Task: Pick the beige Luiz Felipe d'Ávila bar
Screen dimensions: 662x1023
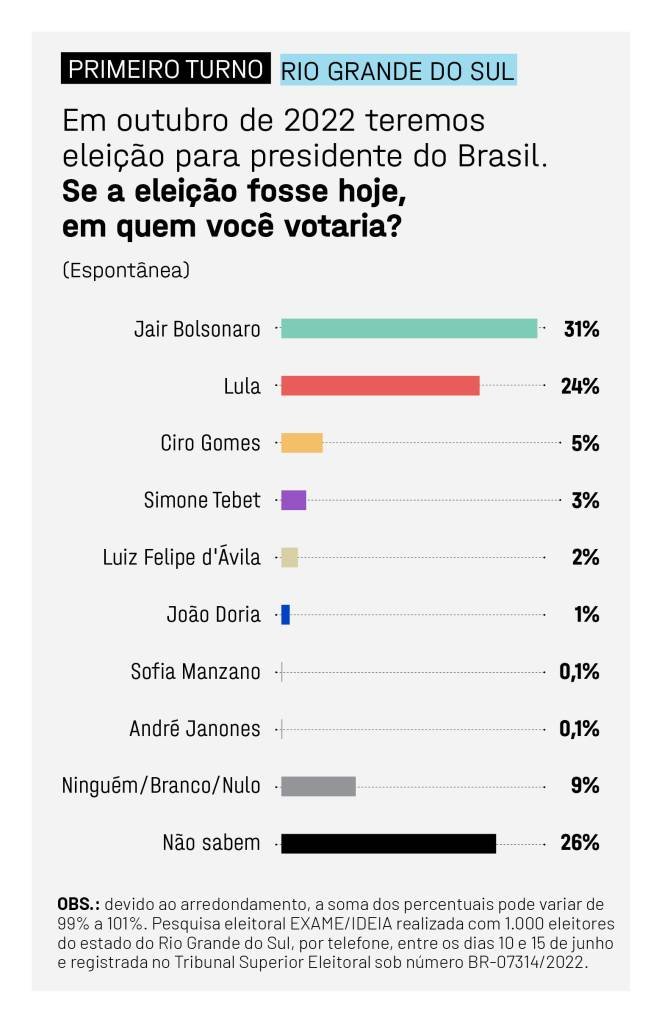Action: coord(290,557)
